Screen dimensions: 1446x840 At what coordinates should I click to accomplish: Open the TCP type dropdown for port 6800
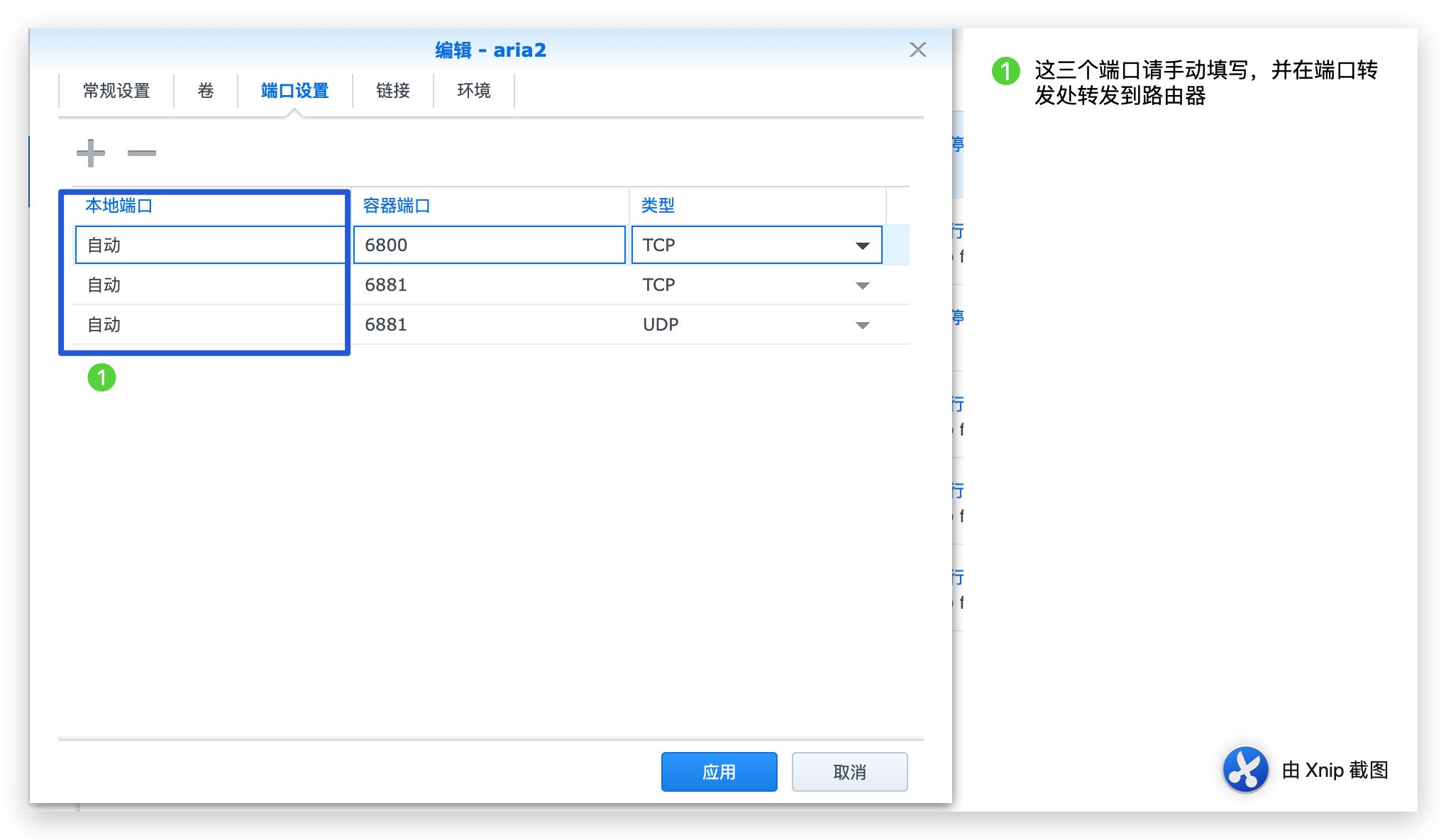(862, 245)
